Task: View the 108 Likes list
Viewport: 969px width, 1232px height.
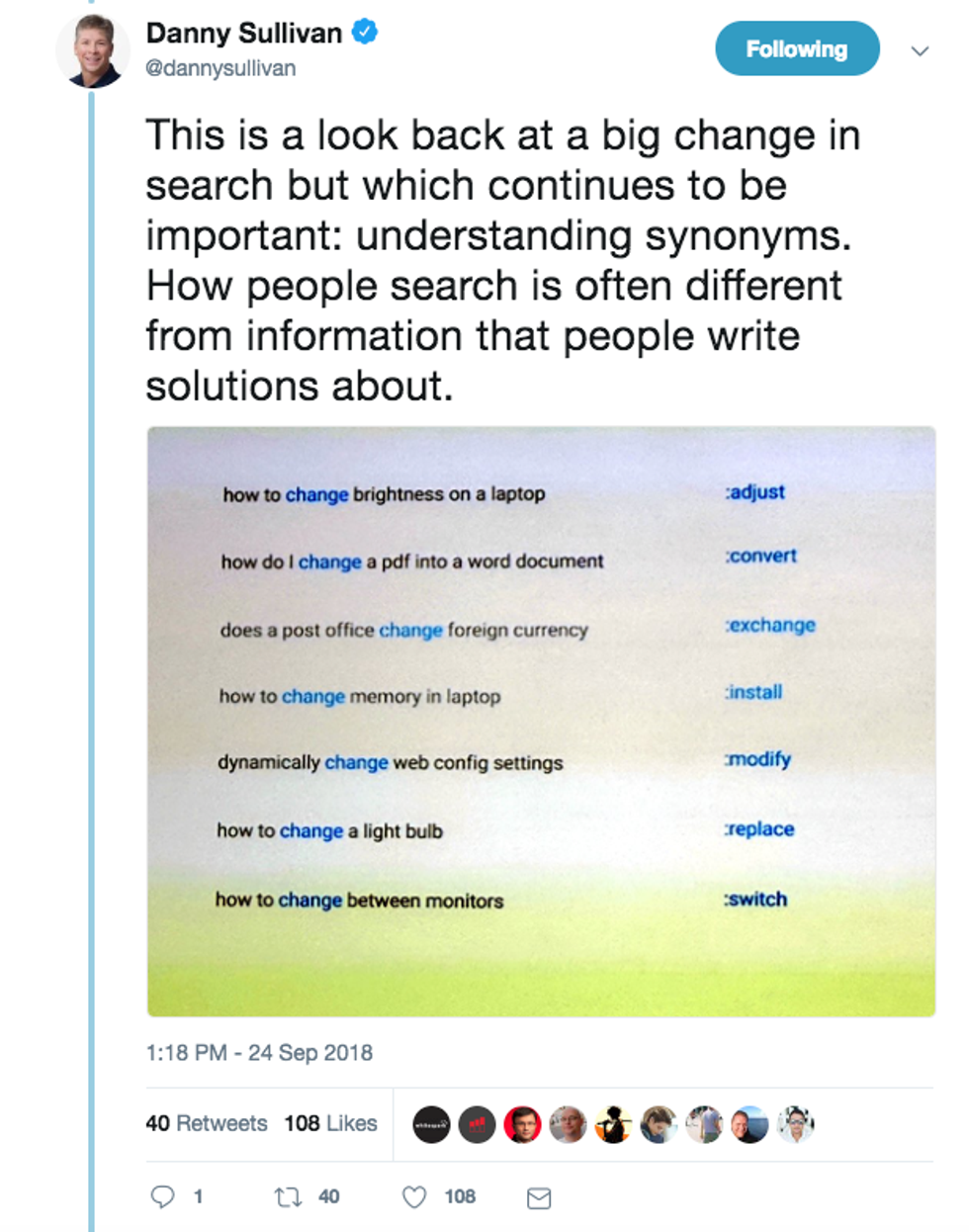Action: coord(330,1123)
